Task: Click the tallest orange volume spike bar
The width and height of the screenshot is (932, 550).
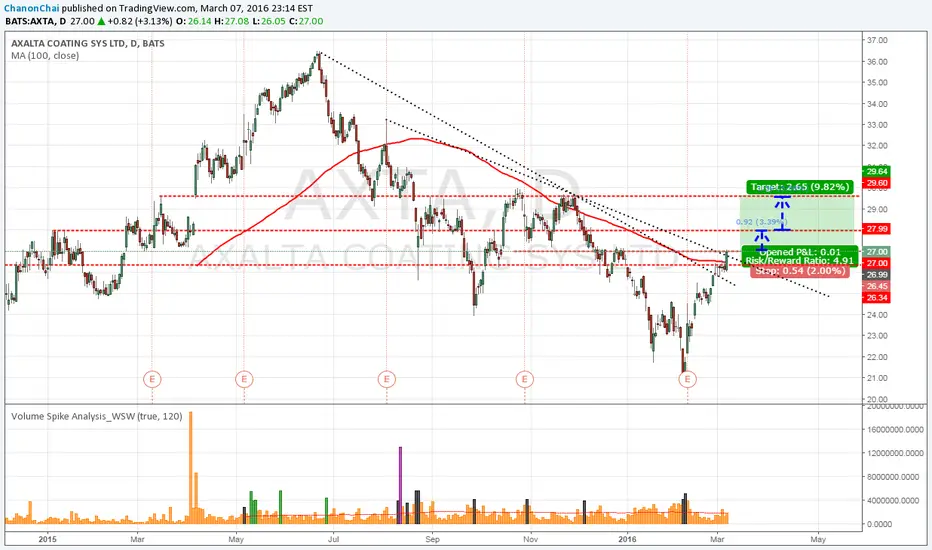Action: (191, 467)
